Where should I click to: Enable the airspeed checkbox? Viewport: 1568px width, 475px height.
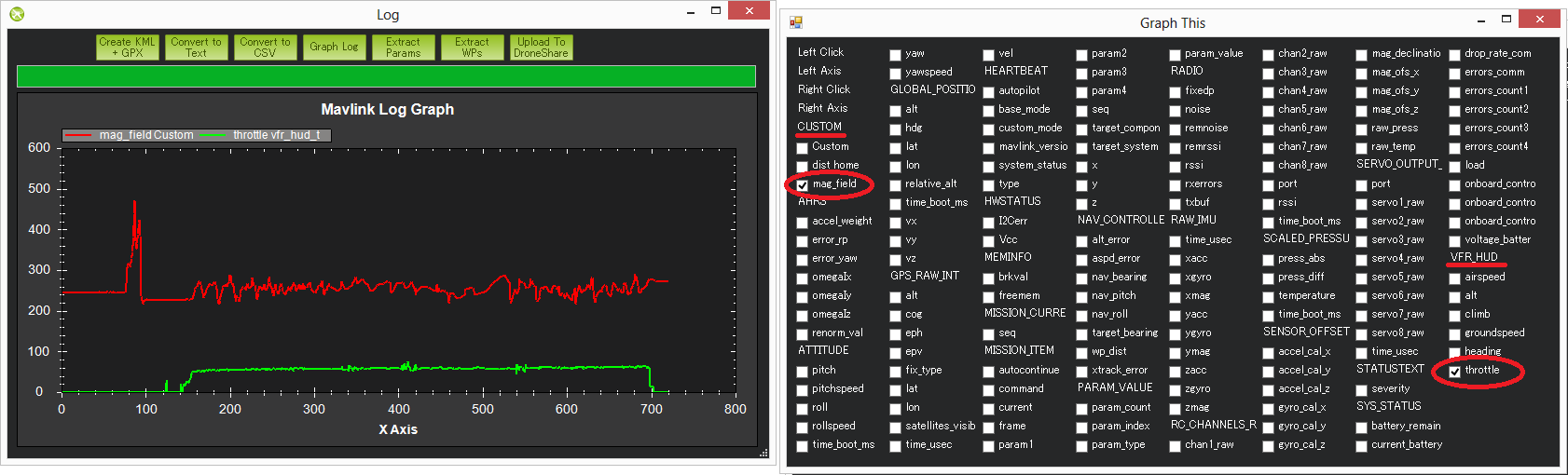[1455, 278]
